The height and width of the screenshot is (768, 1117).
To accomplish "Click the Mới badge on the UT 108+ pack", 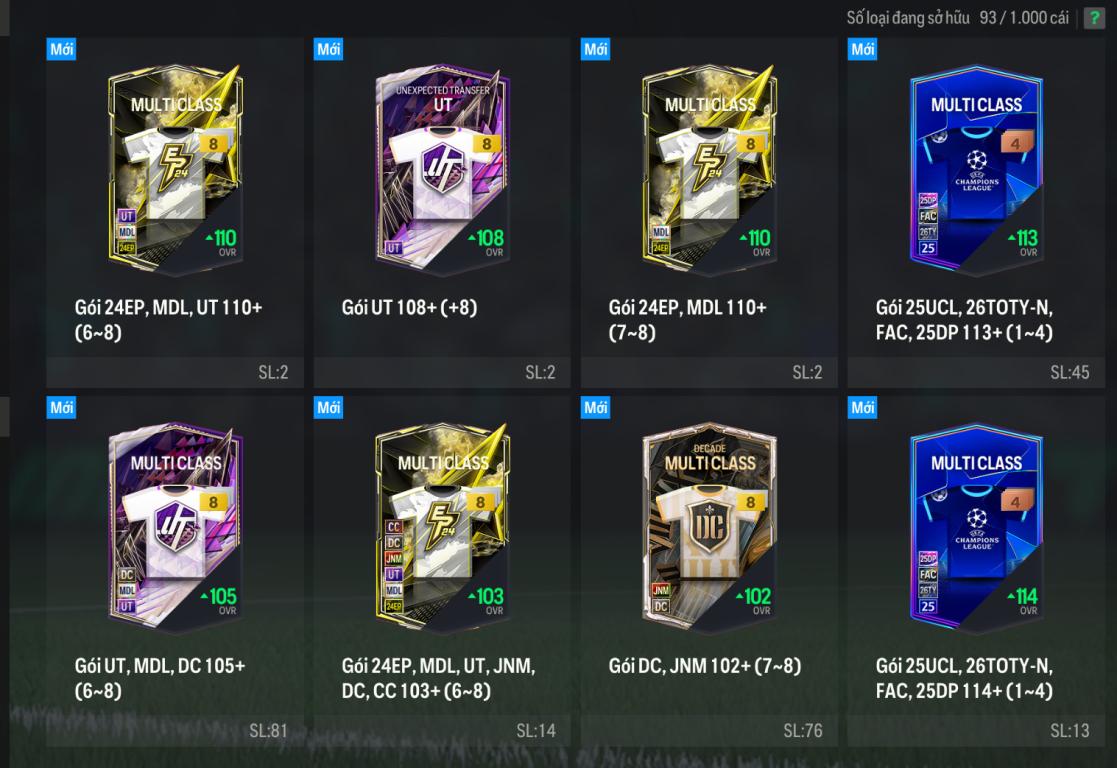I will click(x=328, y=49).
